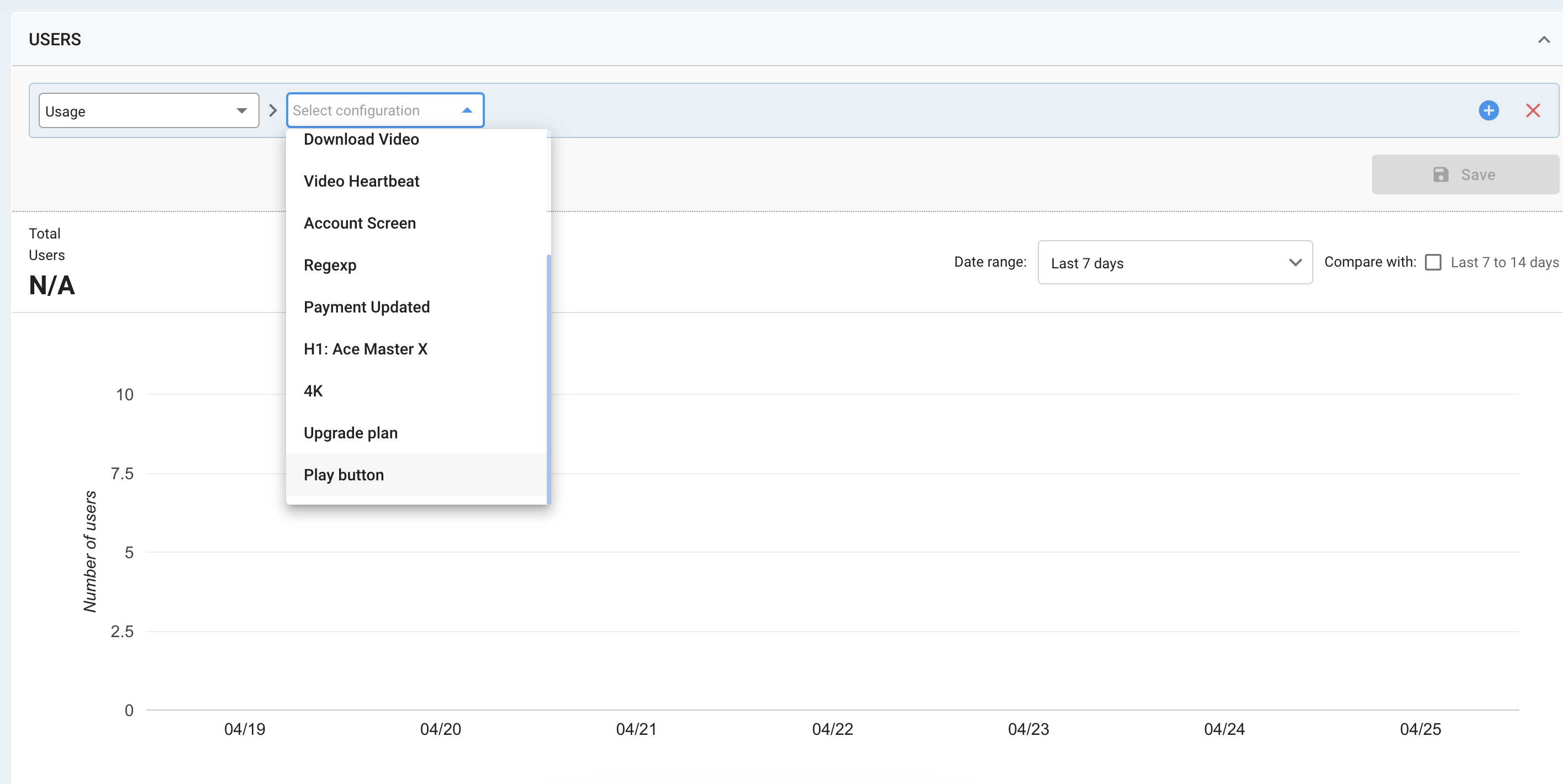Click the blue plus add-filter icon

[x=1488, y=110]
